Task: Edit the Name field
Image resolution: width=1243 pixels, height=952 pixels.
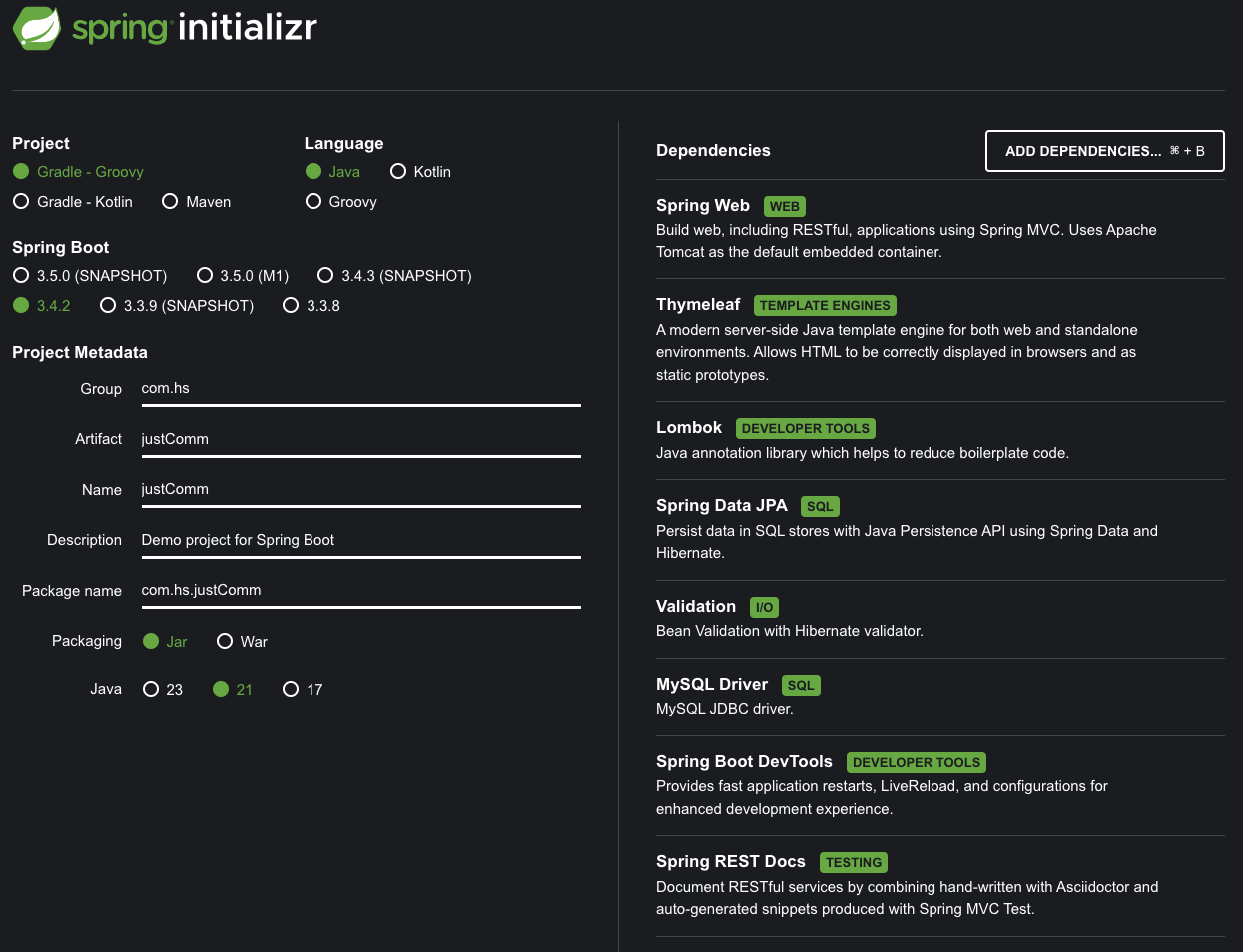Action: point(360,490)
